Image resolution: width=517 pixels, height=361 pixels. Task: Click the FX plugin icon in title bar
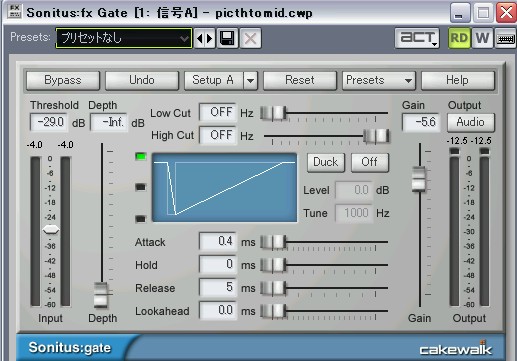[x=14, y=11]
